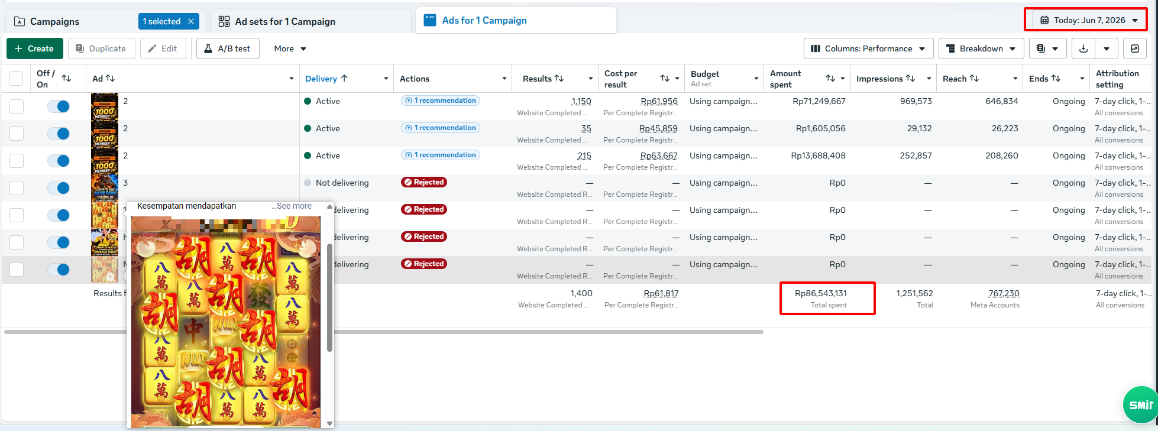
Task: Click the Edit button
Action: coord(162,49)
